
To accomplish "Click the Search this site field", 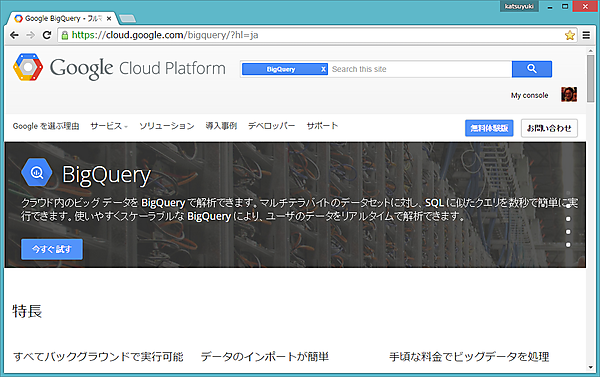I will click(420, 69).
